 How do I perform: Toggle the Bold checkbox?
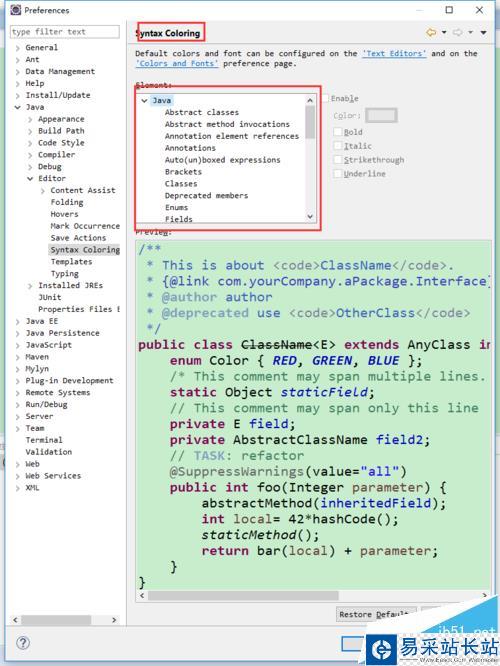click(x=338, y=132)
